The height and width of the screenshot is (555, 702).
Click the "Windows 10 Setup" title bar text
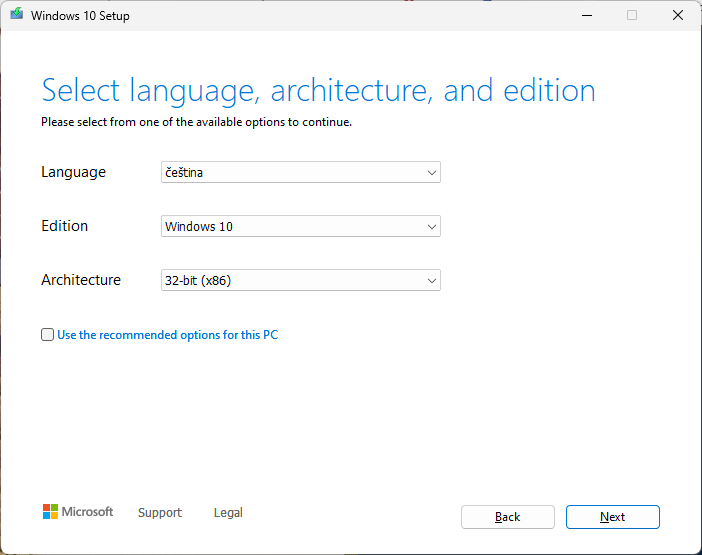[x=80, y=16]
